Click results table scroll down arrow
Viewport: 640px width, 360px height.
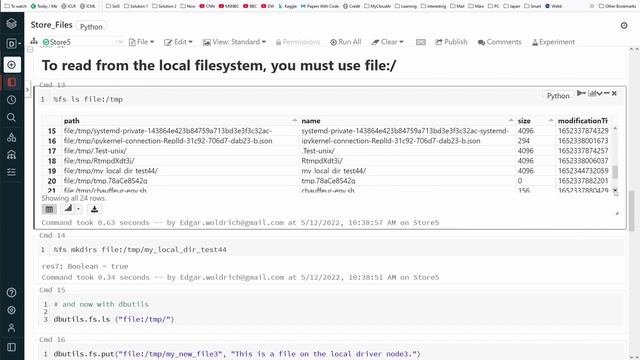click(x=615, y=190)
